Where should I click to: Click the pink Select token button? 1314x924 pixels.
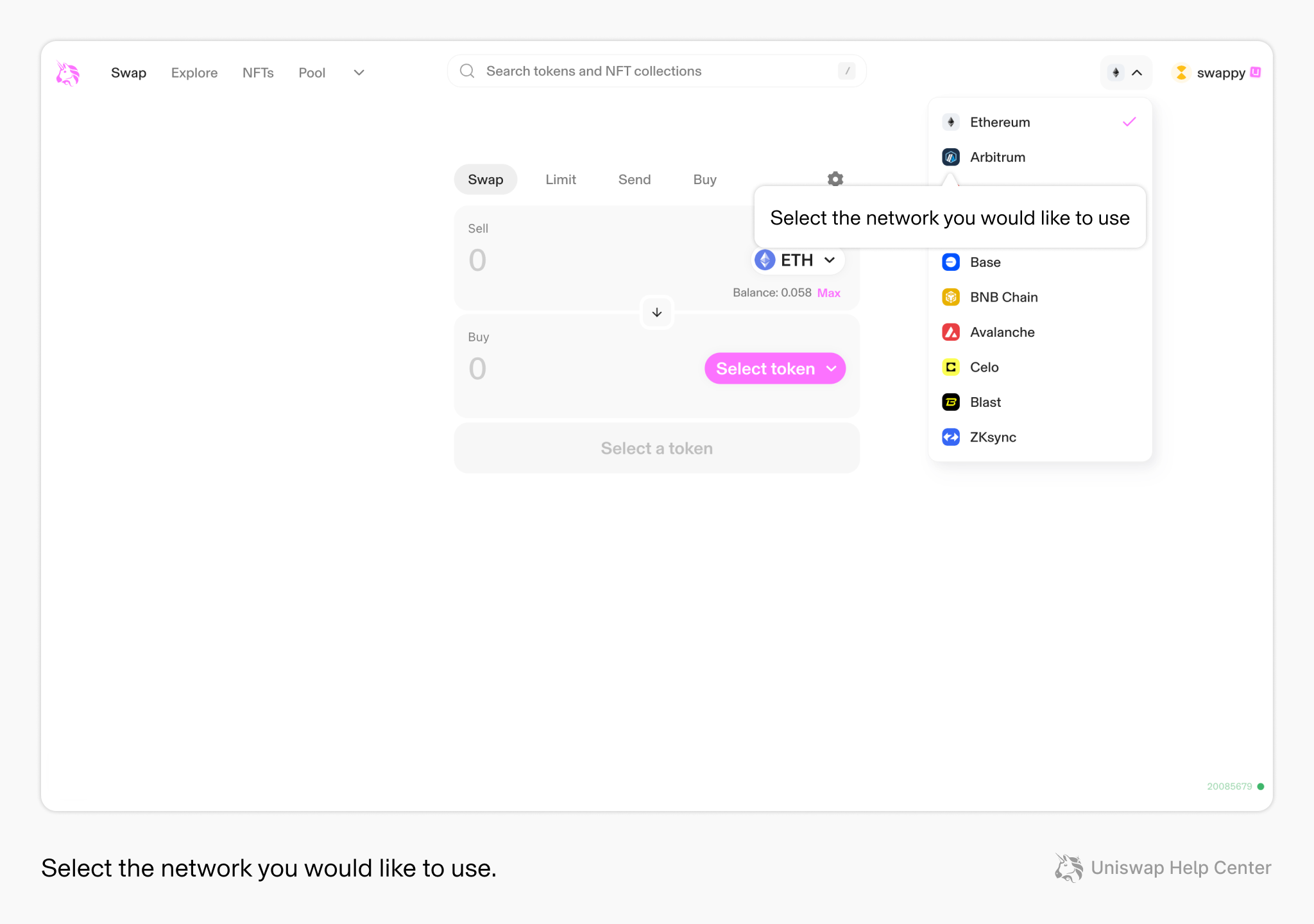coord(774,368)
